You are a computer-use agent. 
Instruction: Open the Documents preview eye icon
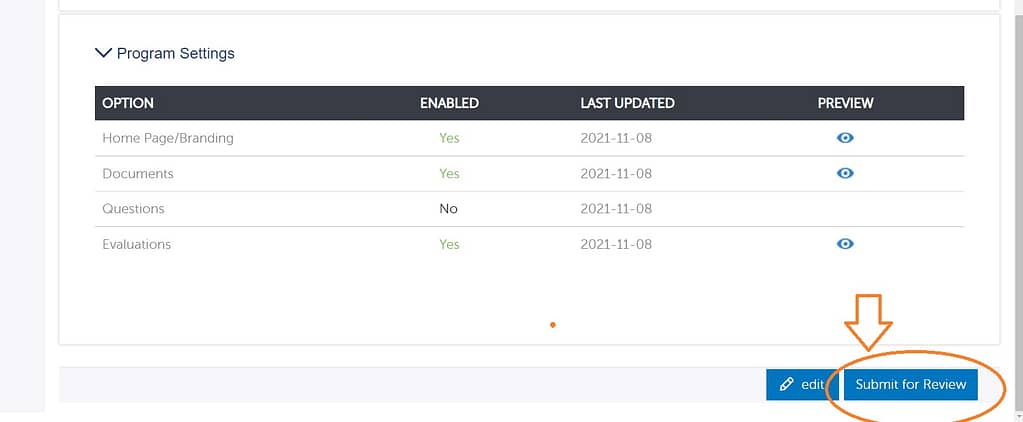(x=845, y=173)
